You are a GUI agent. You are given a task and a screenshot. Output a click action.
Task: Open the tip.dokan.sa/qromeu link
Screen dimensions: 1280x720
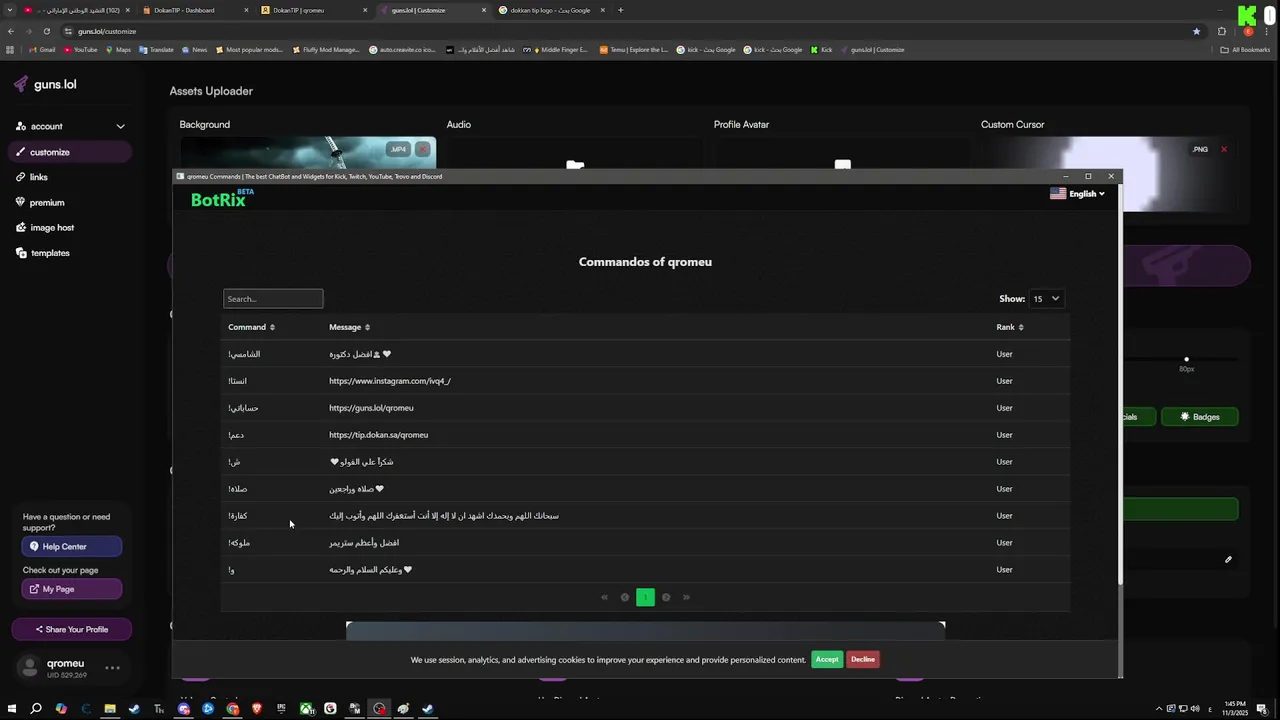(x=378, y=435)
